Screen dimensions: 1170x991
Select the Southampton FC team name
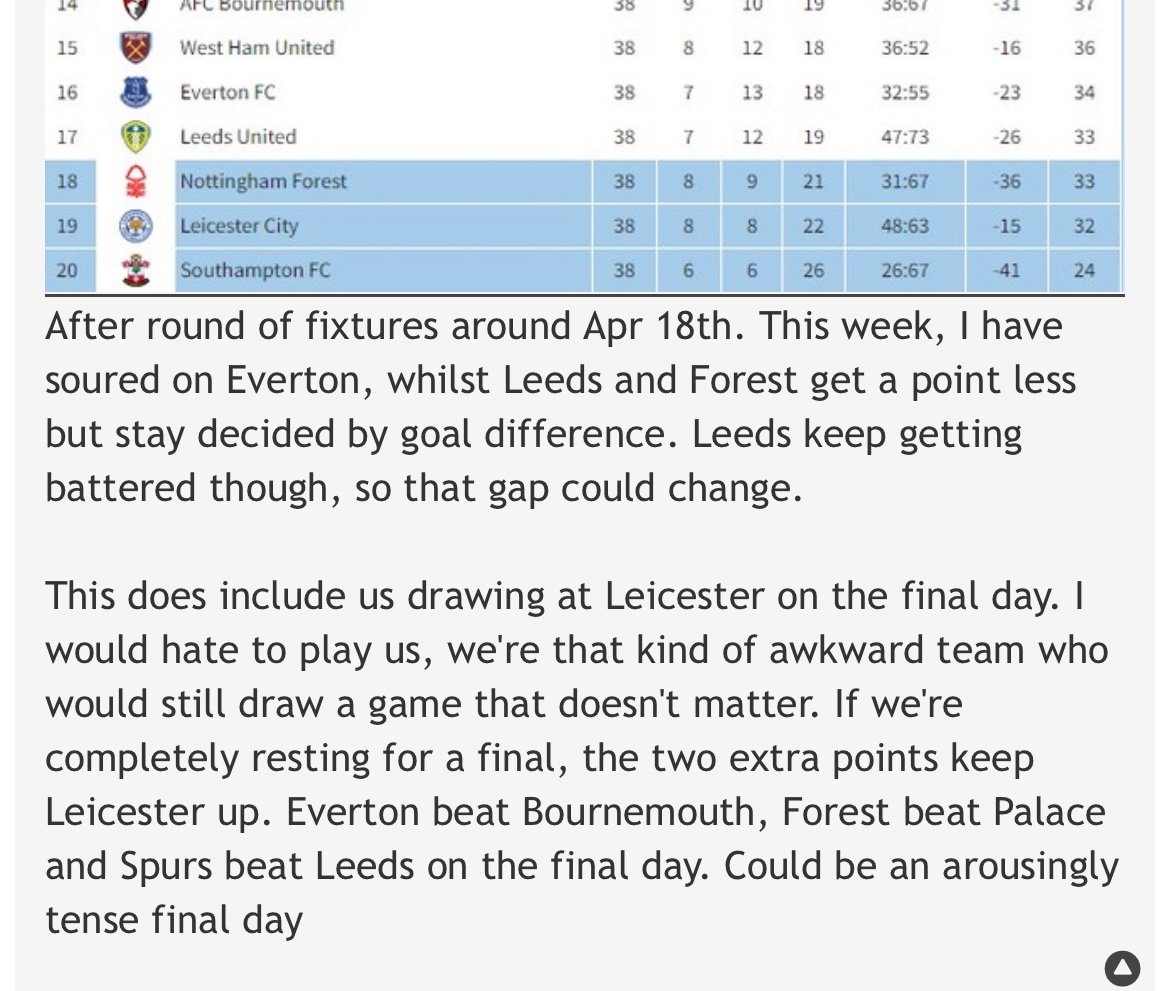[255, 270]
